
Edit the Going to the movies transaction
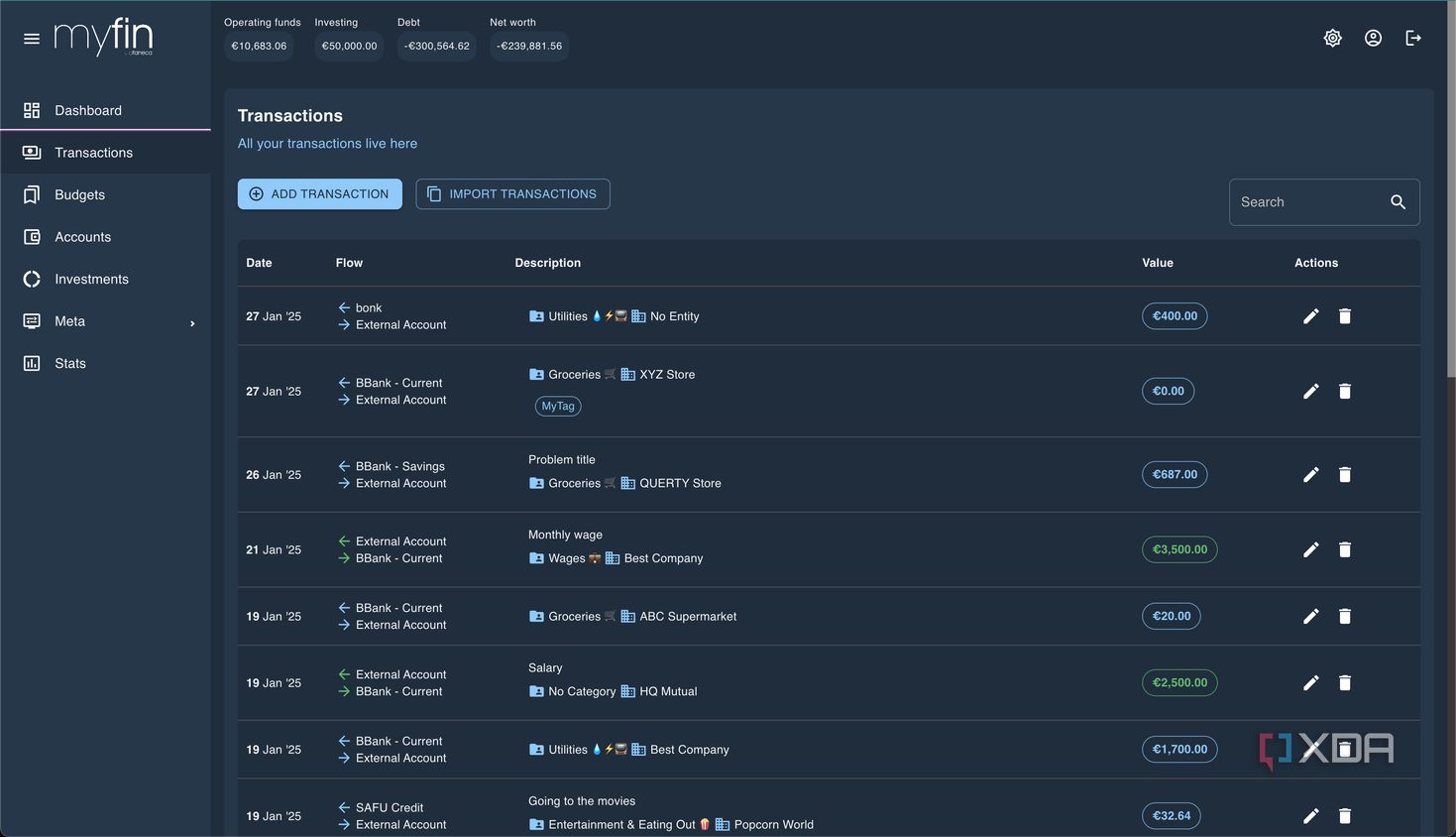[x=1310, y=816]
